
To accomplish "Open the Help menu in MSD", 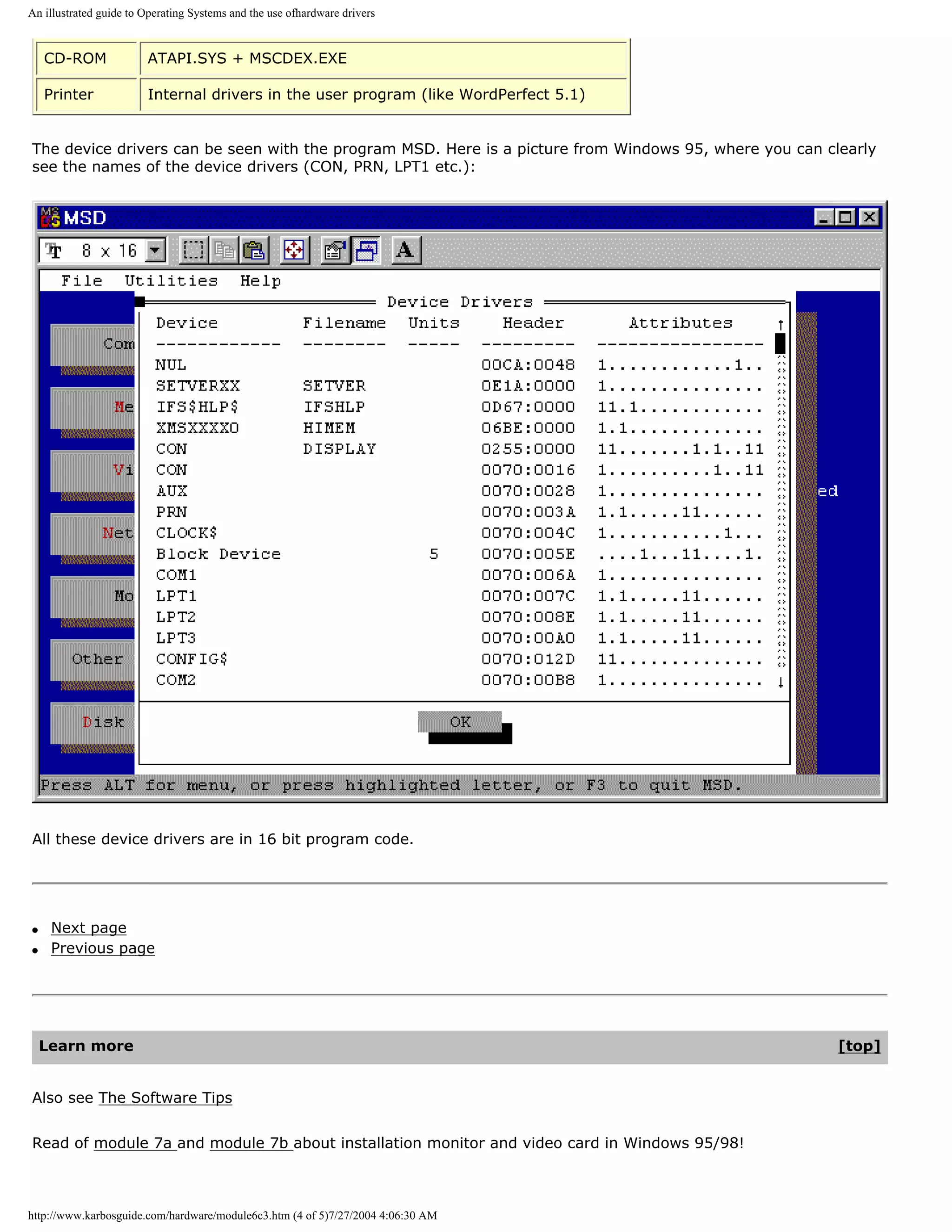I will (261, 281).
